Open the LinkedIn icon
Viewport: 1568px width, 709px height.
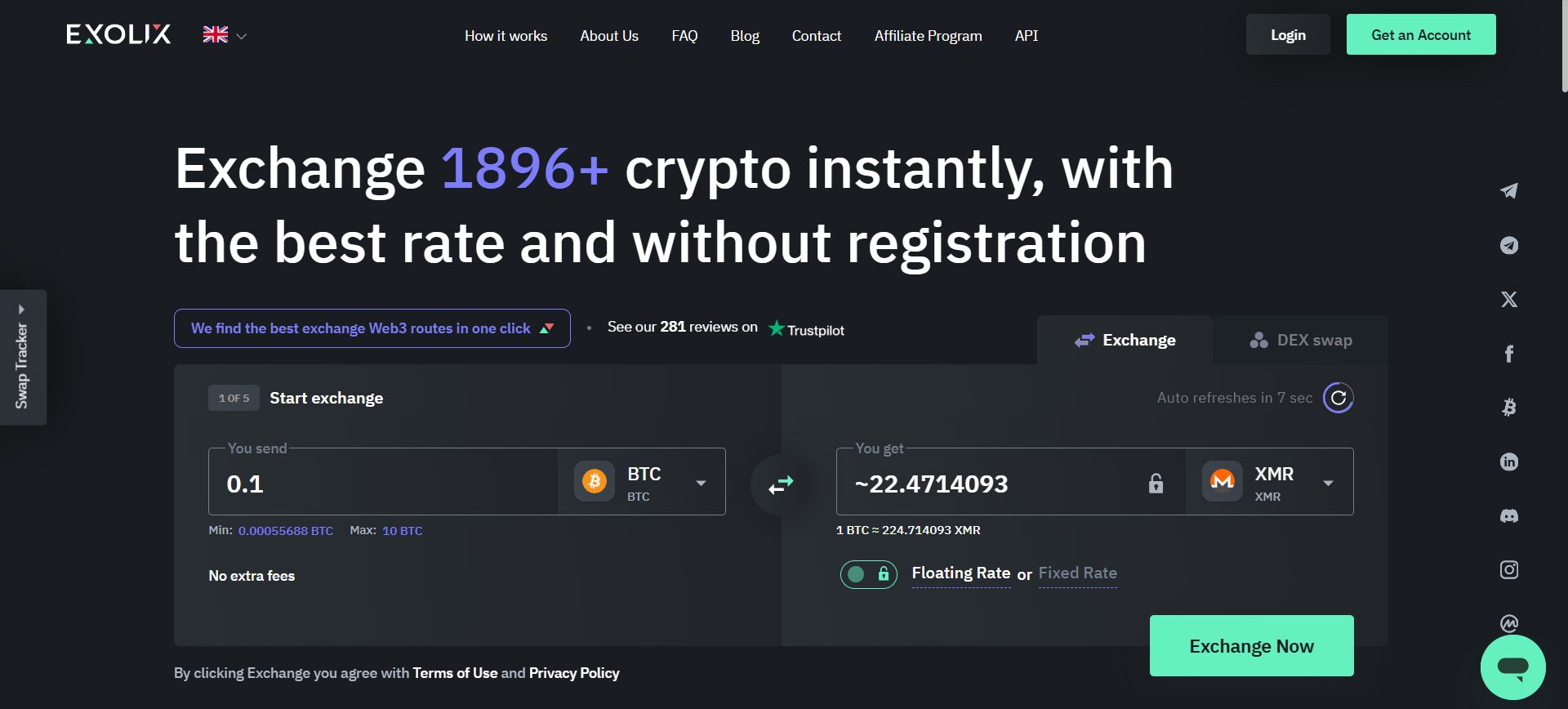1508,462
